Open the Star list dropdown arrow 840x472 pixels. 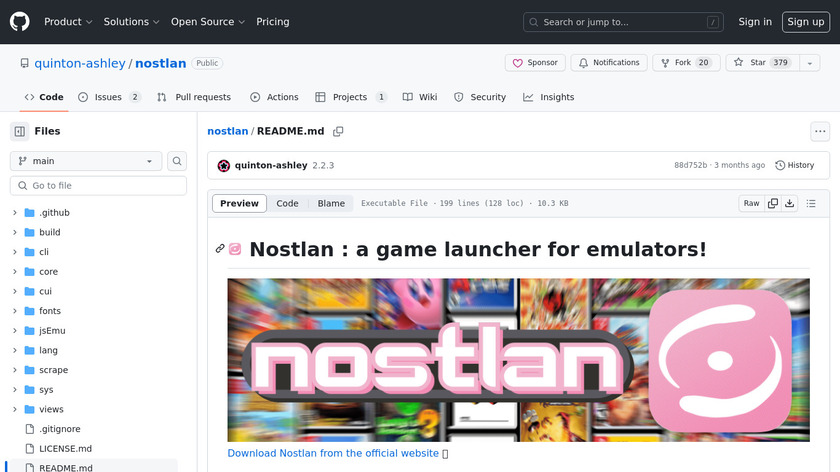point(809,63)
